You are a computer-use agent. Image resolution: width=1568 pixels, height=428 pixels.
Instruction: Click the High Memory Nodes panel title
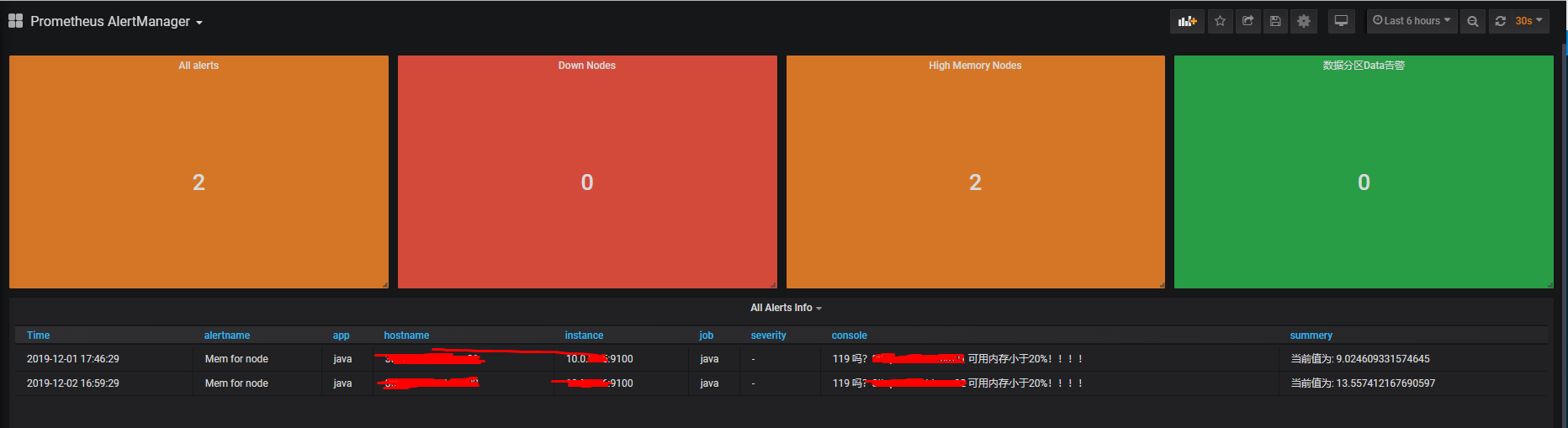[x=975, y=66]
